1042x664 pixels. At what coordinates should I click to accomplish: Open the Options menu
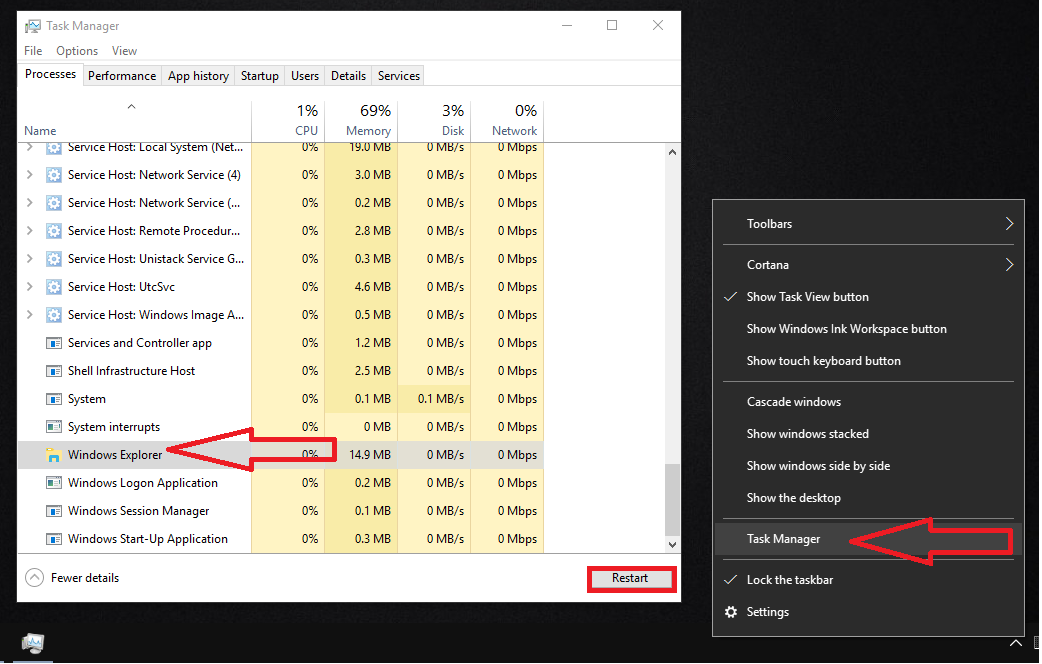click(76, 51)
